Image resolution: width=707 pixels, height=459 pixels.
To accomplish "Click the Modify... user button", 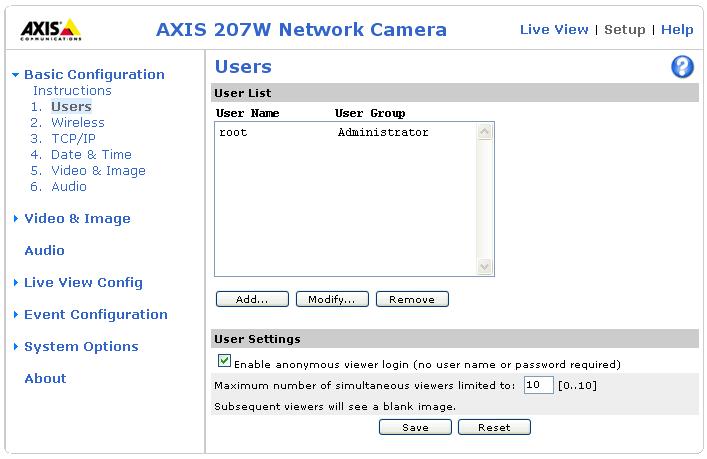I will tap(332, 299).
